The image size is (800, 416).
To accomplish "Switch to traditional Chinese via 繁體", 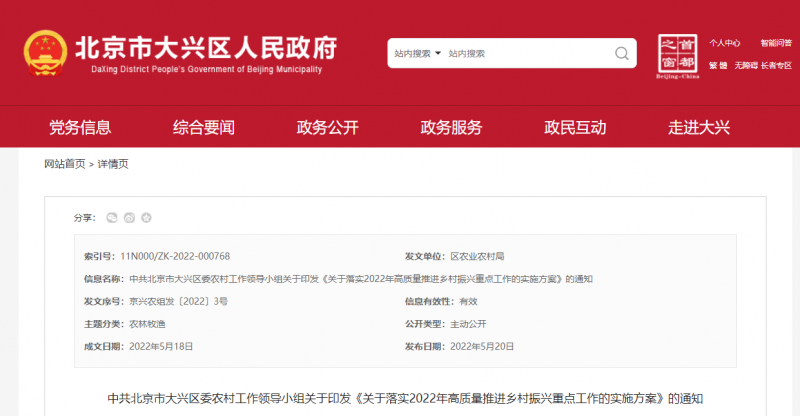I will coord(718,65).
